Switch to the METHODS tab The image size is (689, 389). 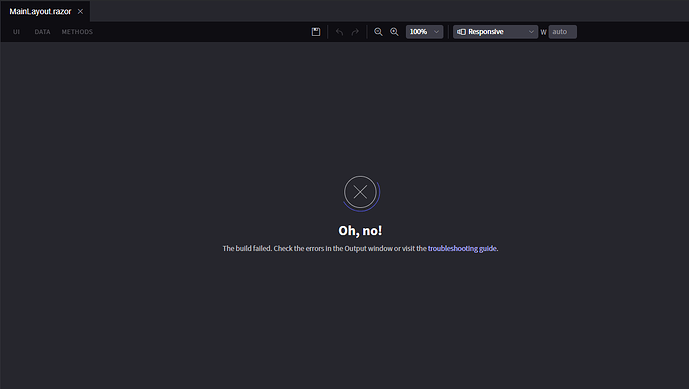click(x=77, y=32)
